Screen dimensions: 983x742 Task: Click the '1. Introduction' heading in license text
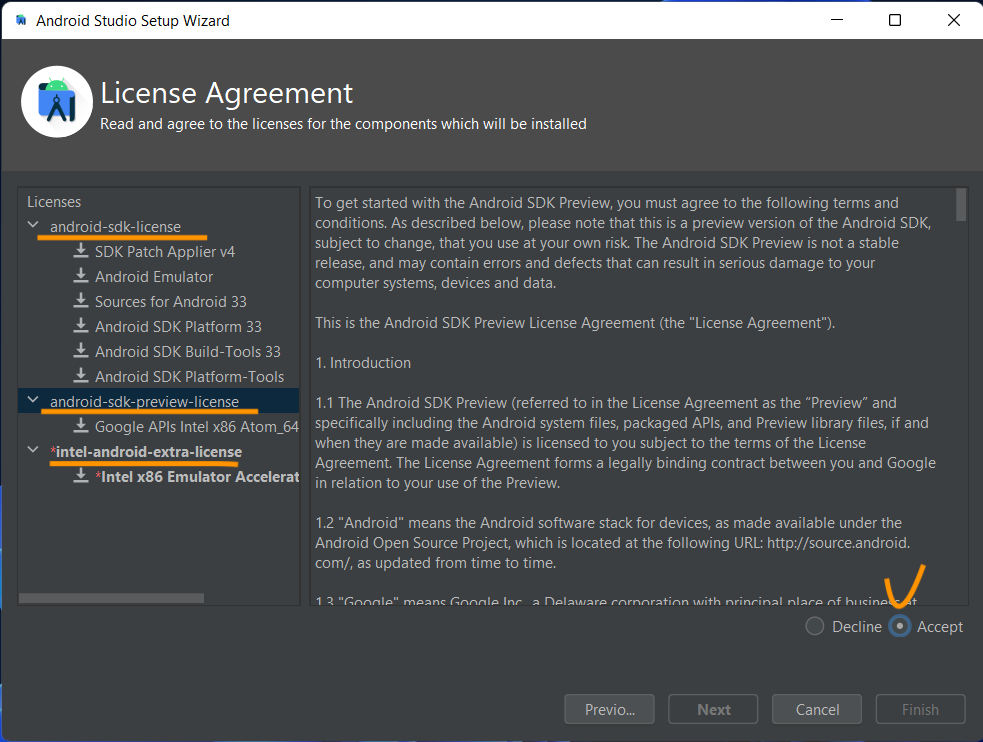tap(363, 363)
